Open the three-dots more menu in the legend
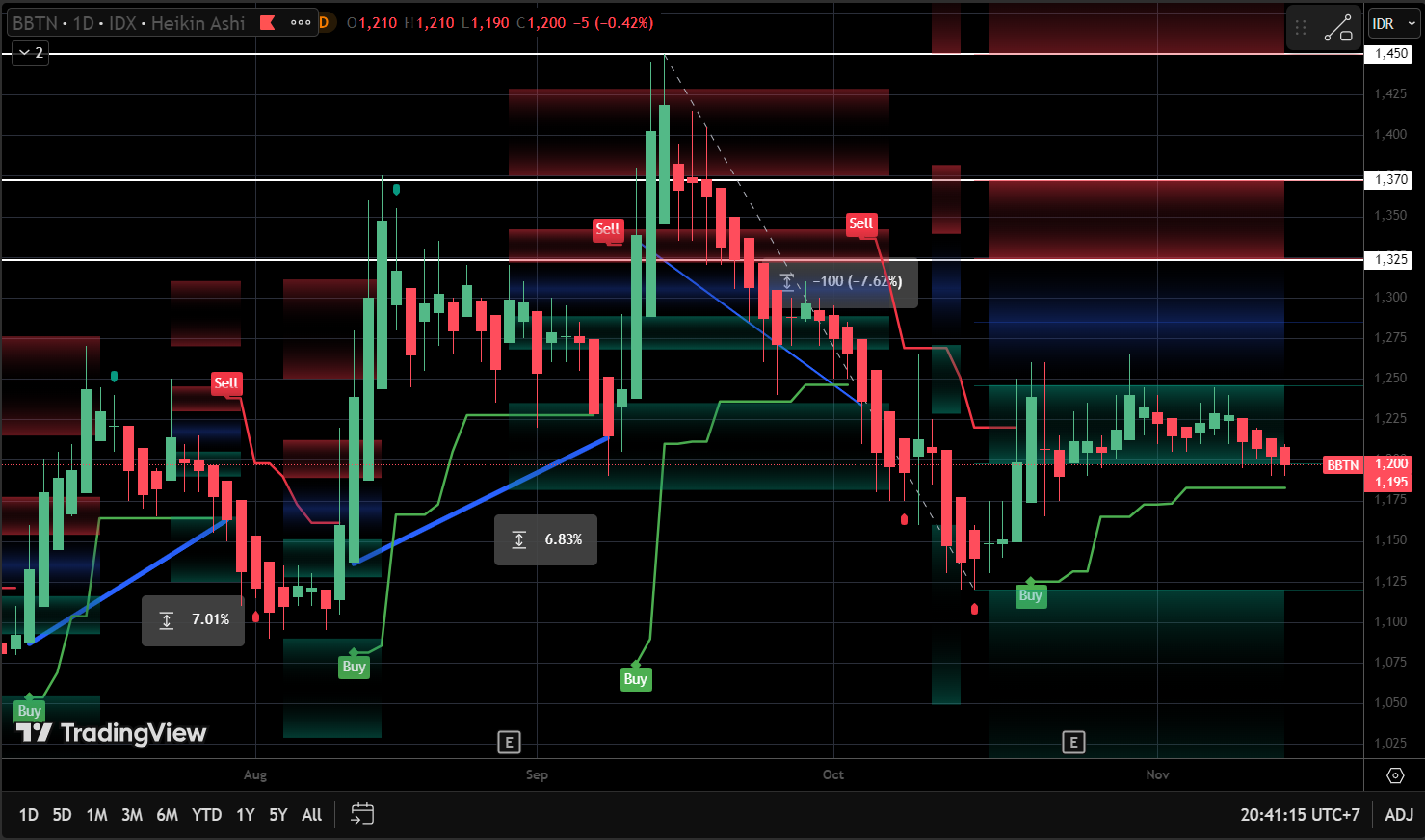 click(301, 22)
